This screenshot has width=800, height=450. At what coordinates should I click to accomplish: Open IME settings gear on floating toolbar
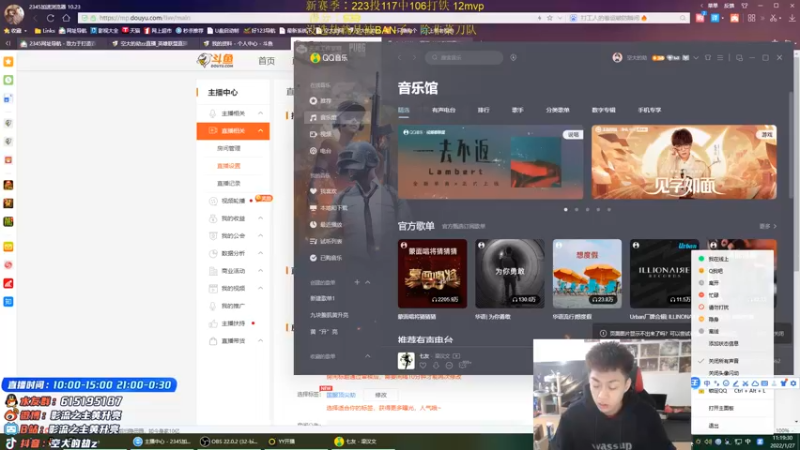pyautogui.click(x=793, y=383)
